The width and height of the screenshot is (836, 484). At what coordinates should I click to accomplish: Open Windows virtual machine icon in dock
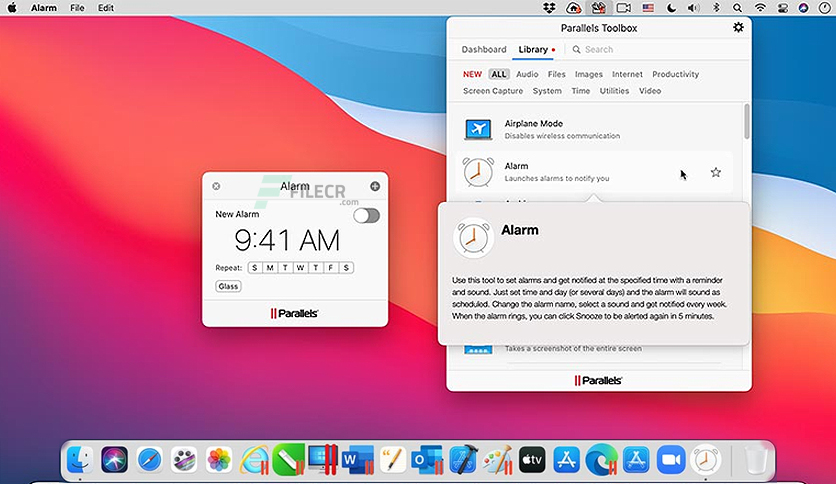[x=323, y=459]
